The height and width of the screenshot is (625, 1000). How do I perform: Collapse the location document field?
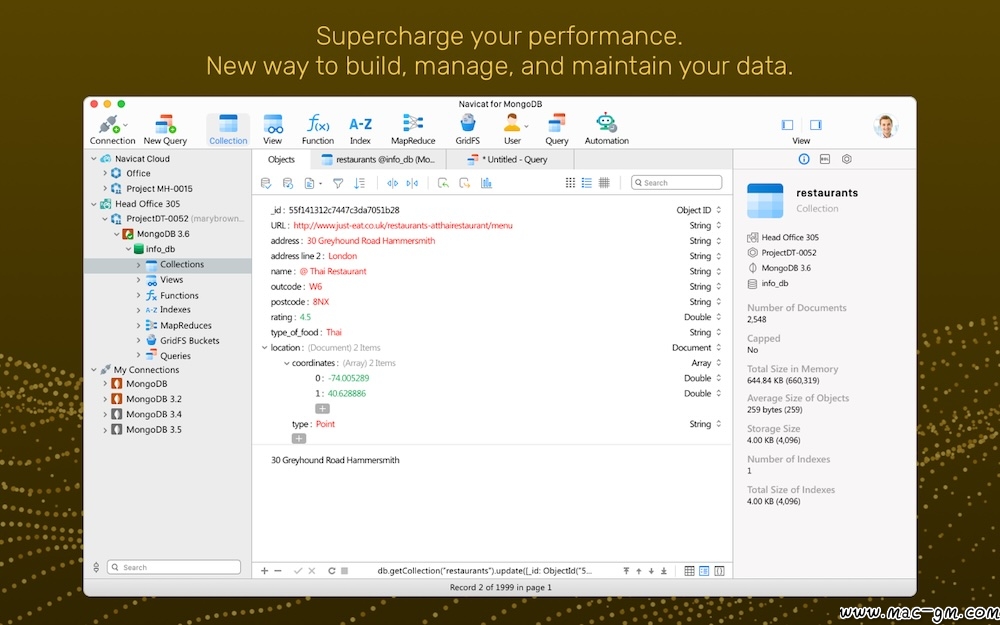coord(264,348)
